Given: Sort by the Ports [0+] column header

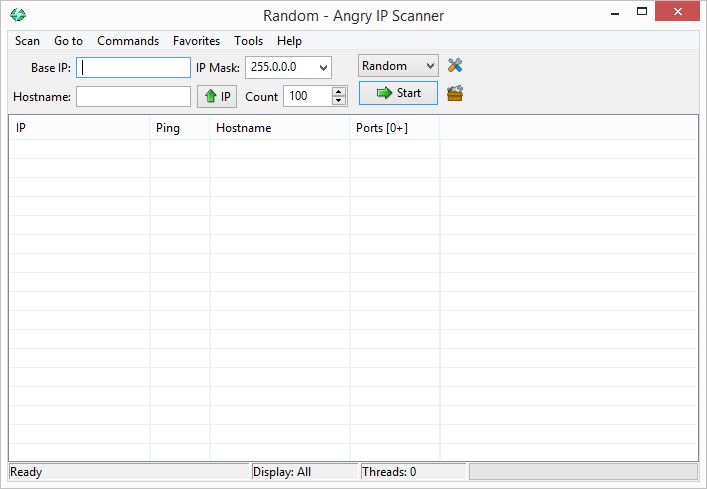Looking at the screenshot, I should click(395, 128).
